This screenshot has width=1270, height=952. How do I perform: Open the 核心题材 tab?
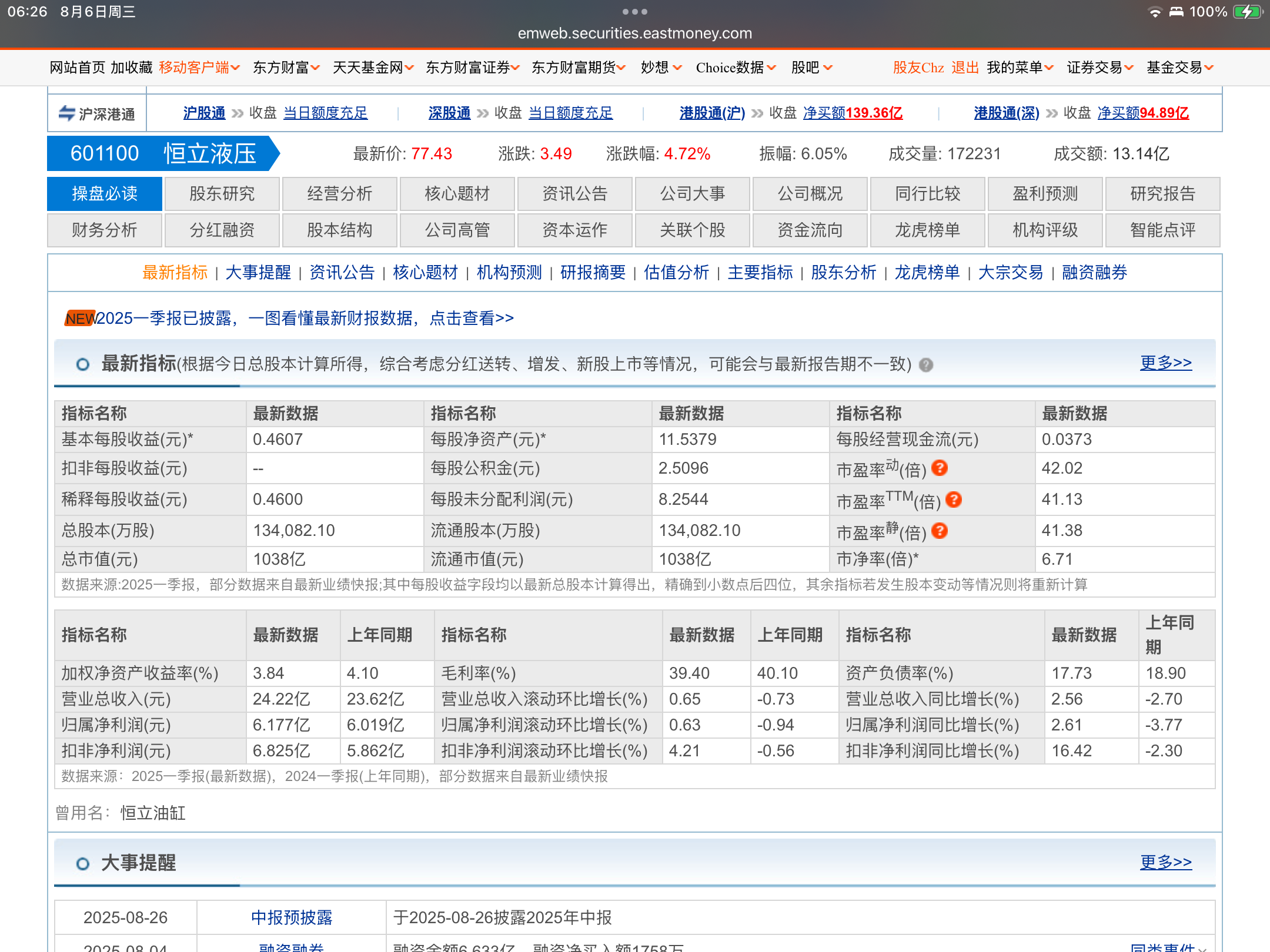(x=457, y=193)
